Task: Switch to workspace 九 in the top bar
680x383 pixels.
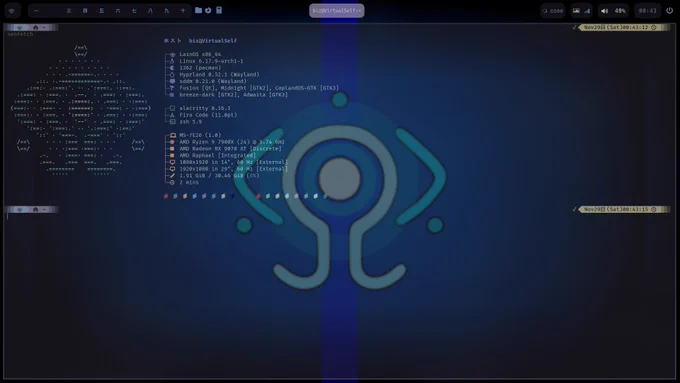Action: [167, 10]
